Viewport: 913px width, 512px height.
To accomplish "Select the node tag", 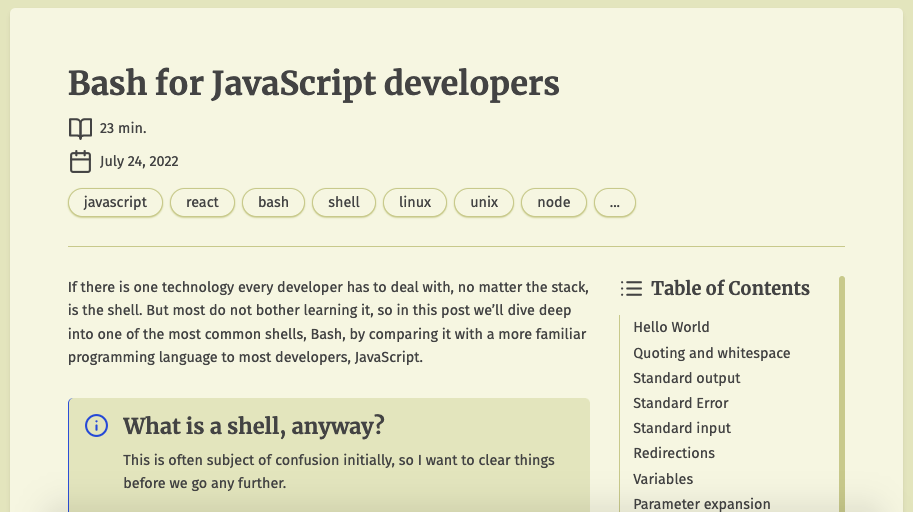I will pos(554,202).
